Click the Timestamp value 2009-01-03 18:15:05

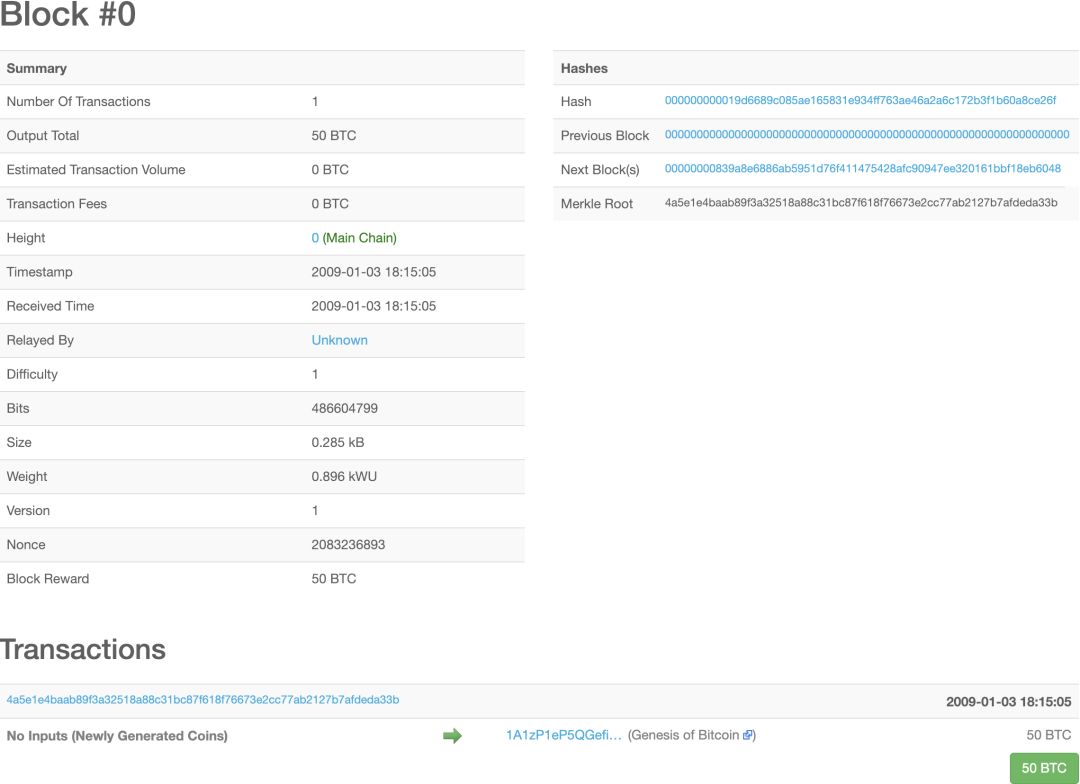click(373, 272)
